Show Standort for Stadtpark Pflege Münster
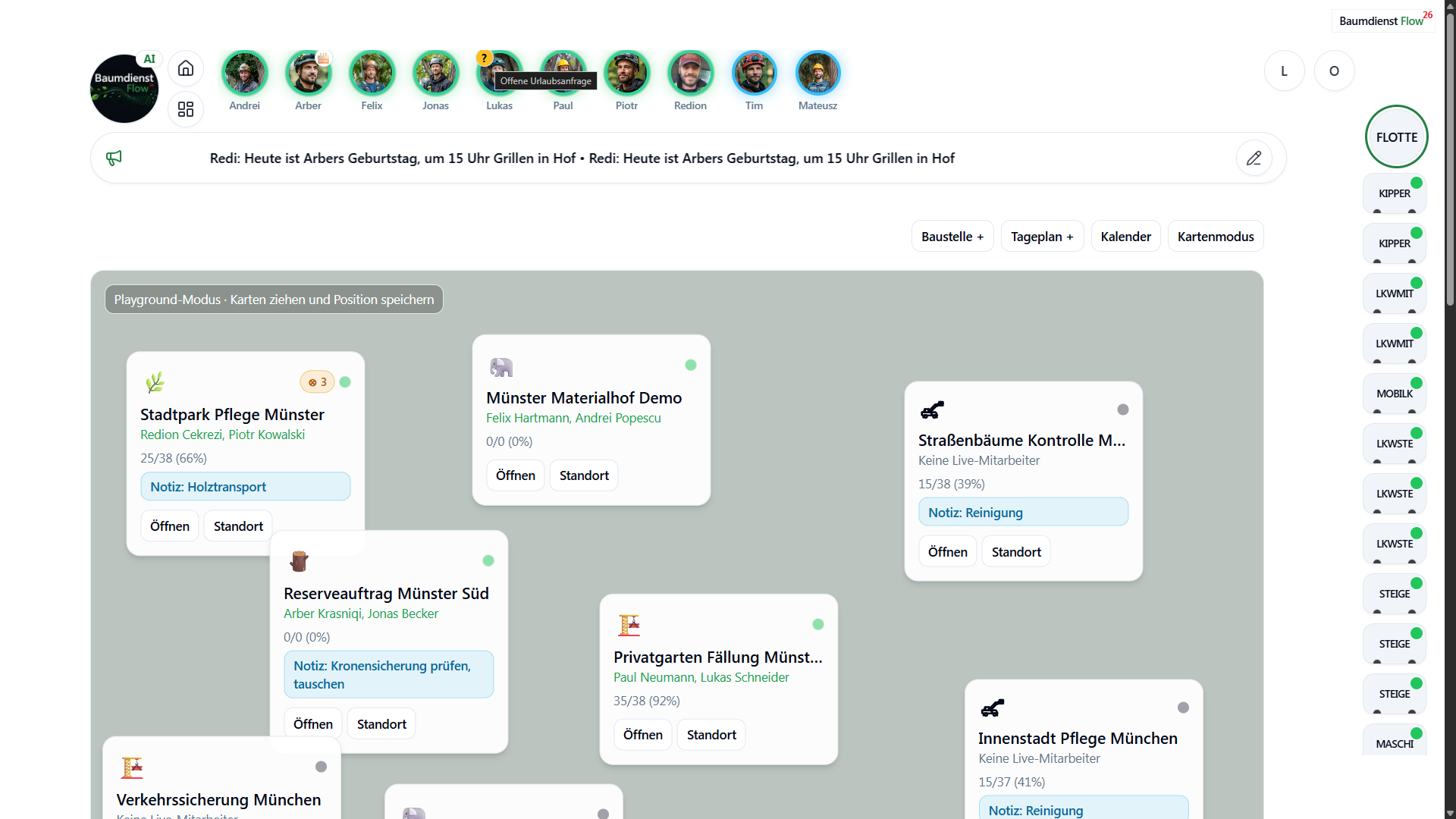Screen dimensions: 1456x819 coord(238,526)
